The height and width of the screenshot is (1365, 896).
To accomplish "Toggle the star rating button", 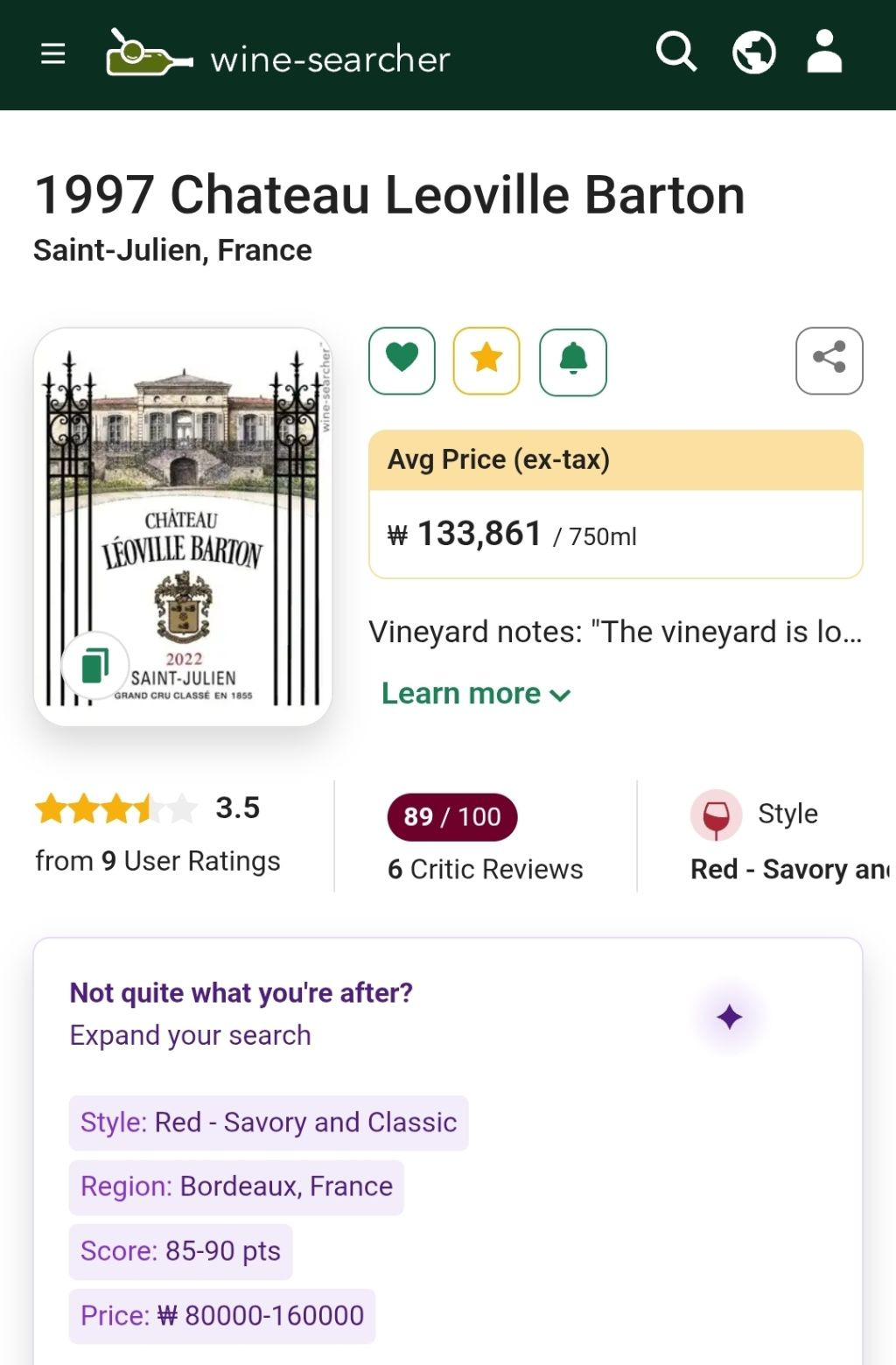I will pos(486,360).
